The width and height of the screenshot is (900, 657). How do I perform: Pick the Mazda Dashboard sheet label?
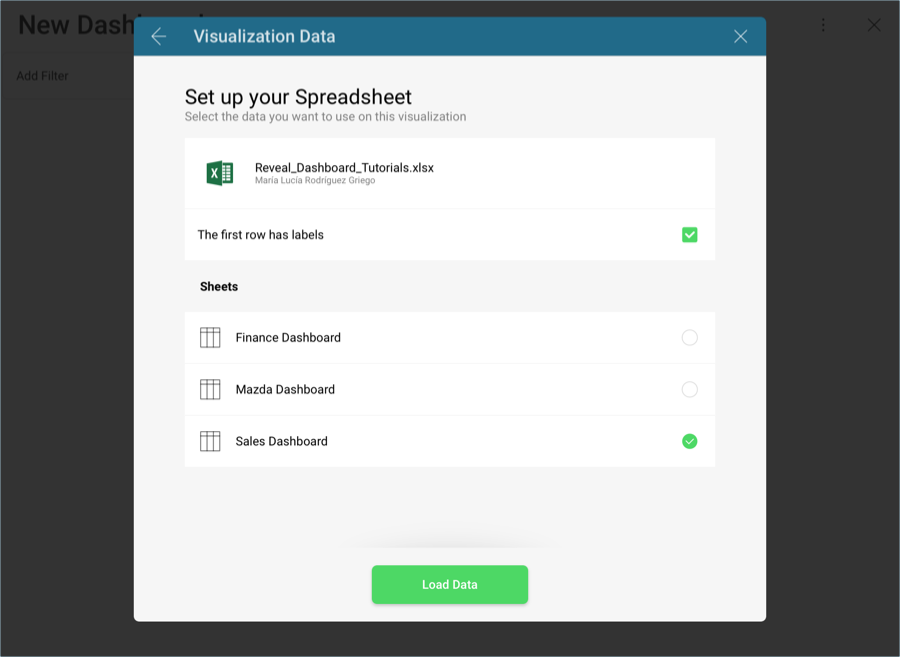coord(285,390)
